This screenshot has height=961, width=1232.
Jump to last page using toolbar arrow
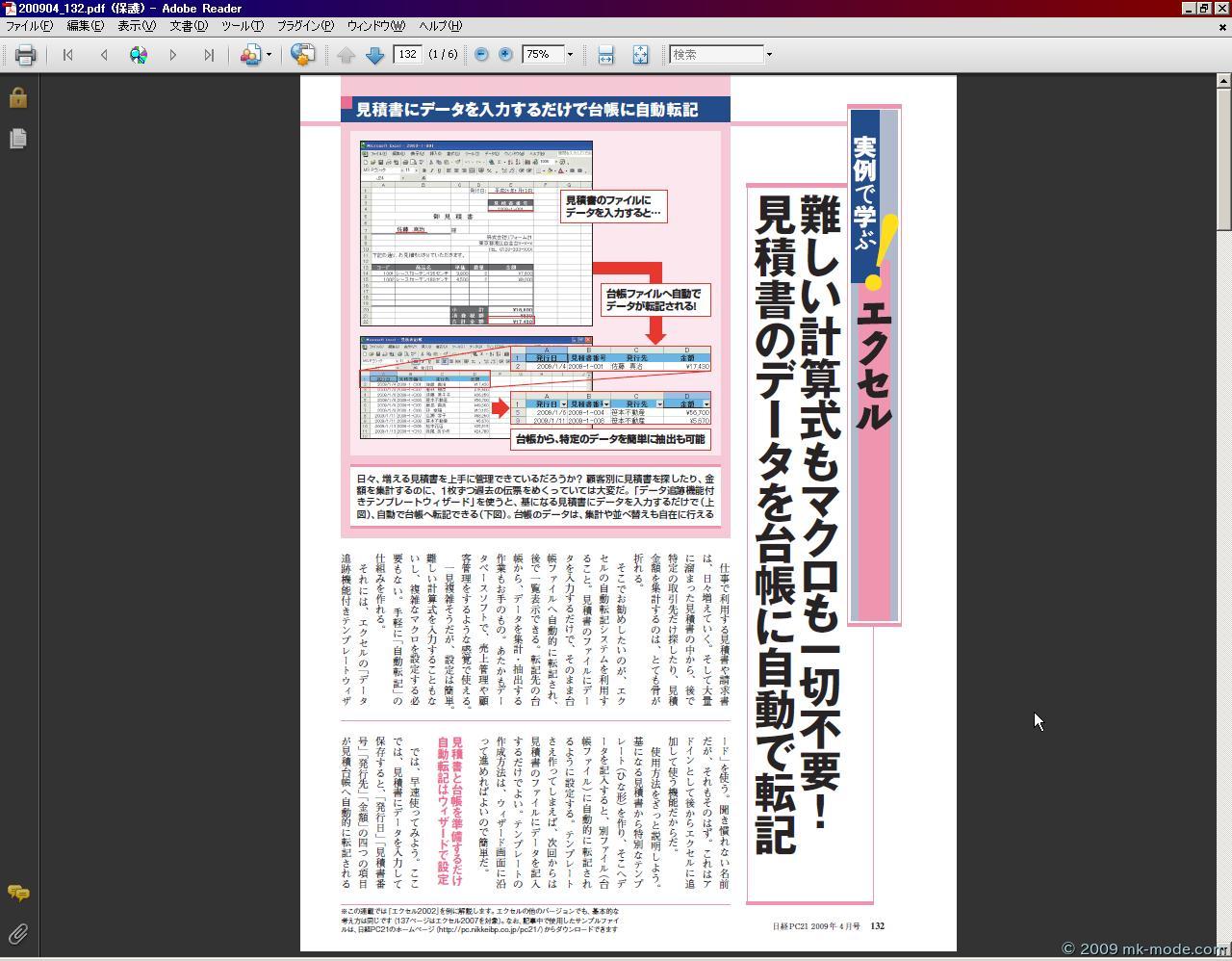click(x=209, y=55)
